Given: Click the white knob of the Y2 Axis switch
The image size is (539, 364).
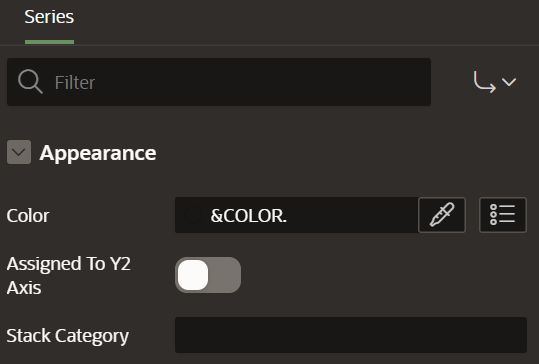Looking at the screenshot, I should (193, 275).
